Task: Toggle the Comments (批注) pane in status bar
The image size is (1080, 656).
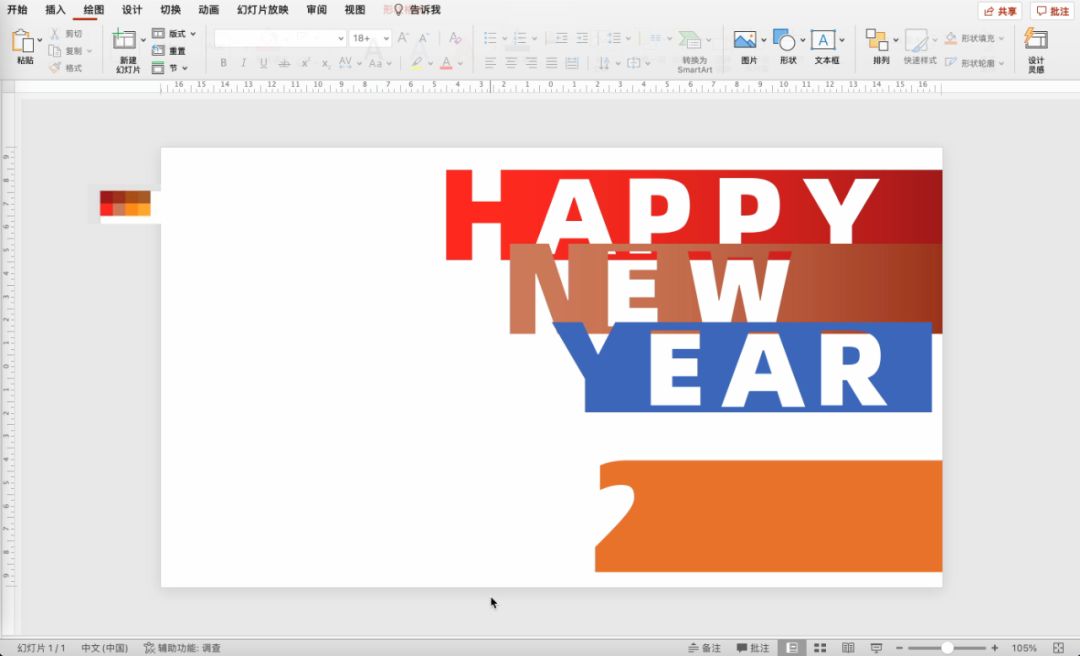Action: pos(753,648)
